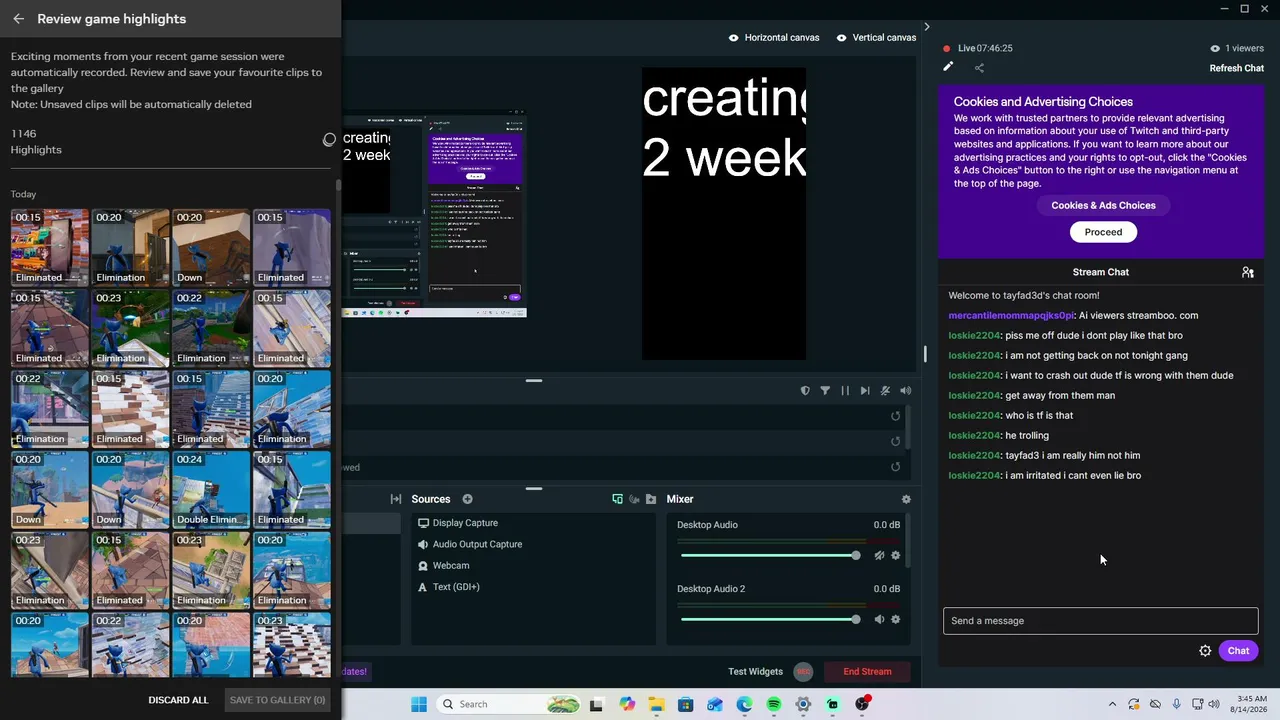Click the green dual-screen icon next to Mixer
The height and width of the screenshot is (720, 1280).
617,499
